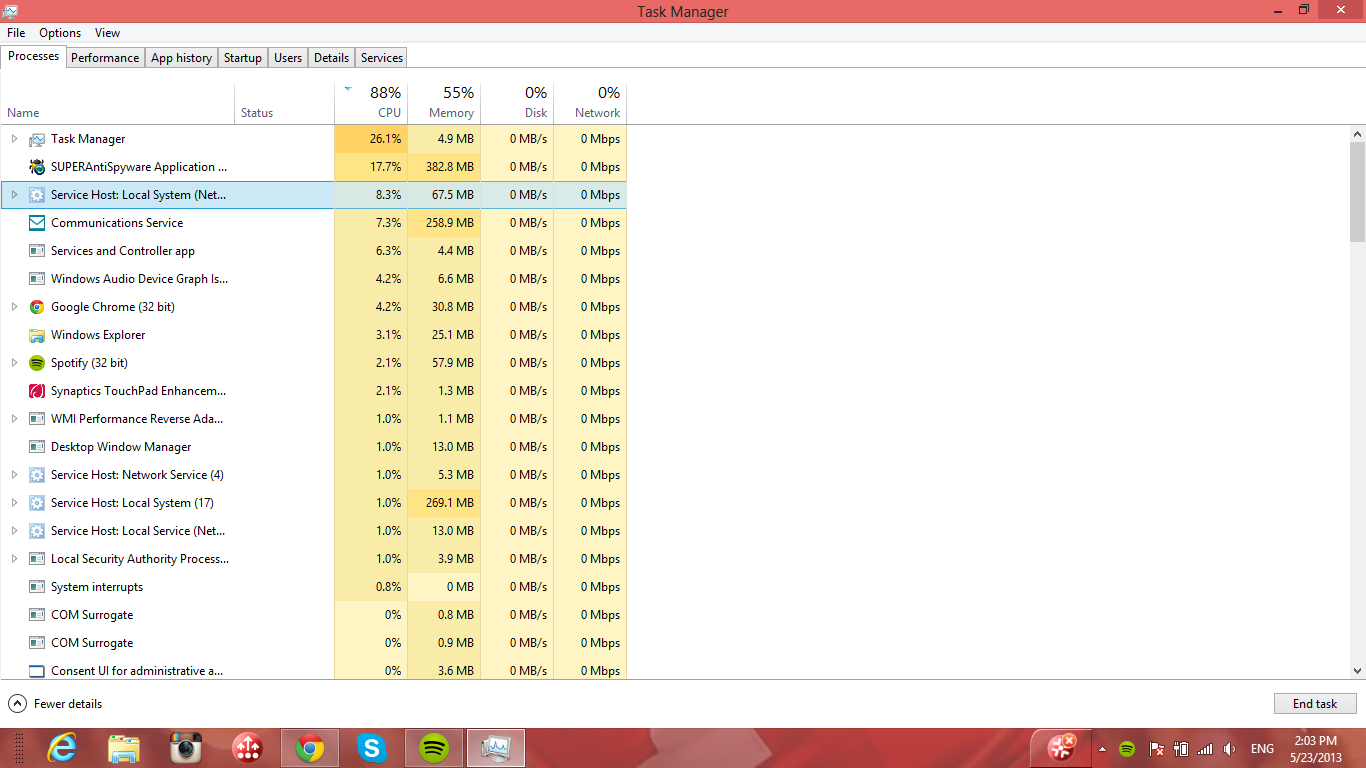
Task: Sort processes by the CPU column
Action: [x=371, y=102]
